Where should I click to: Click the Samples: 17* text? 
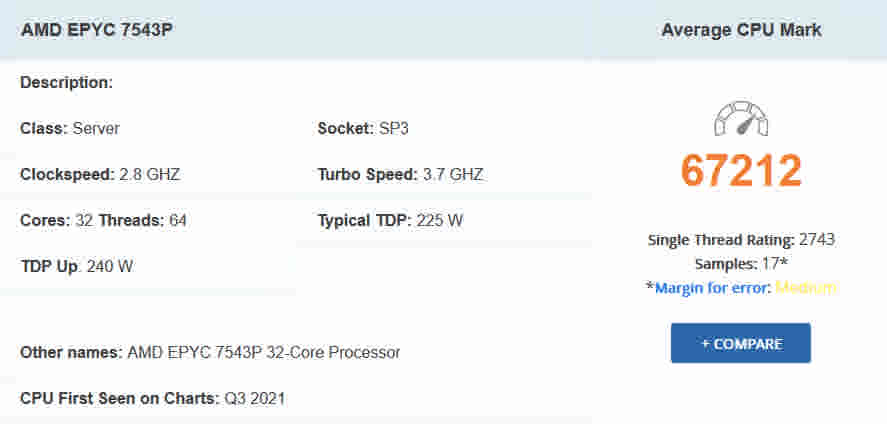click(741, 264)
